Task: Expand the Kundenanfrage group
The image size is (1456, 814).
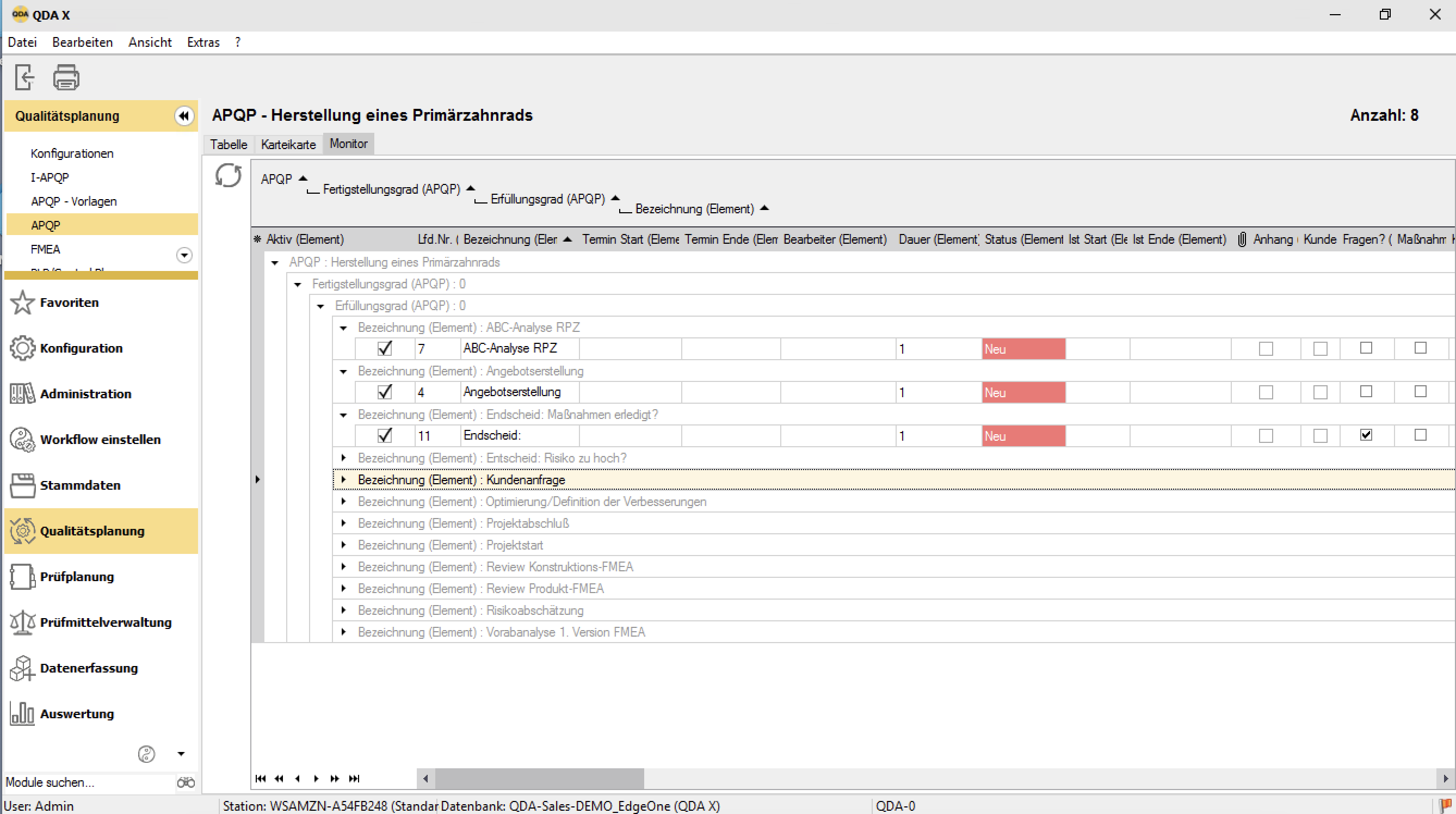Action: [343, 480]
